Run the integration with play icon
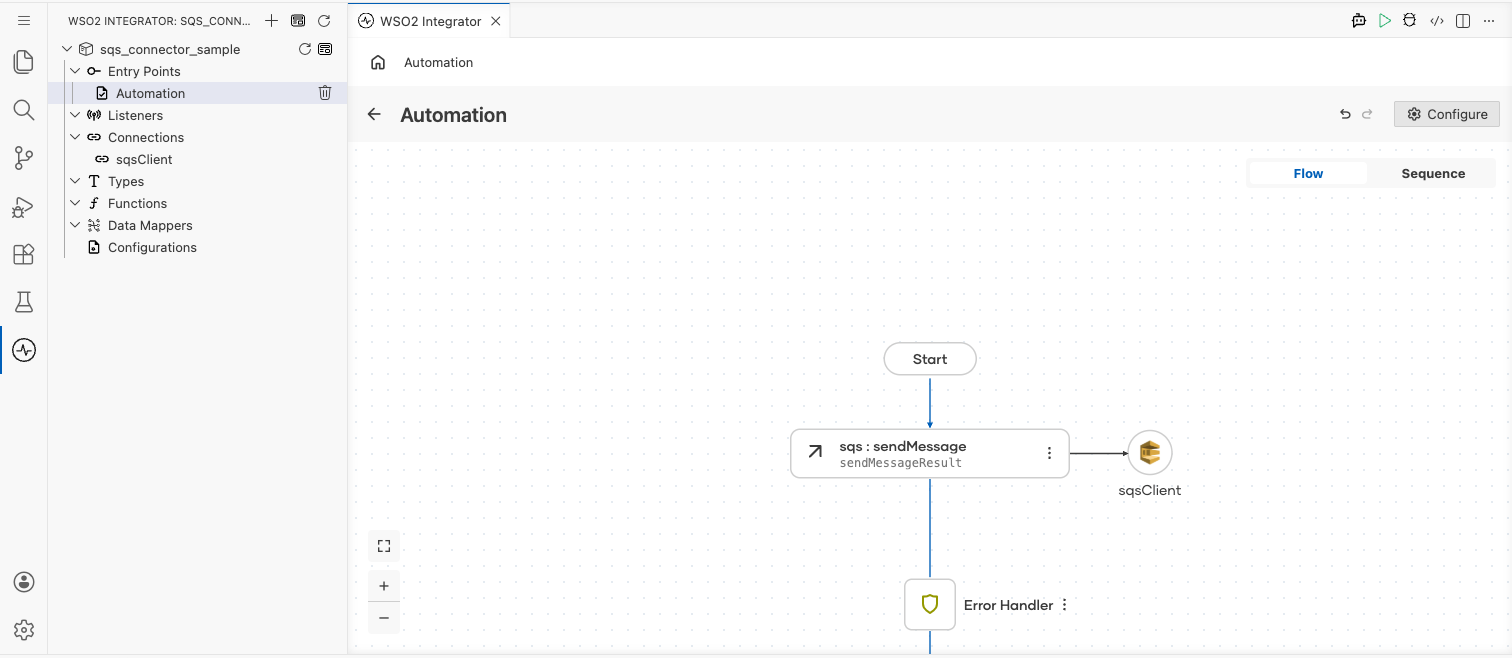 (1384, 21)
